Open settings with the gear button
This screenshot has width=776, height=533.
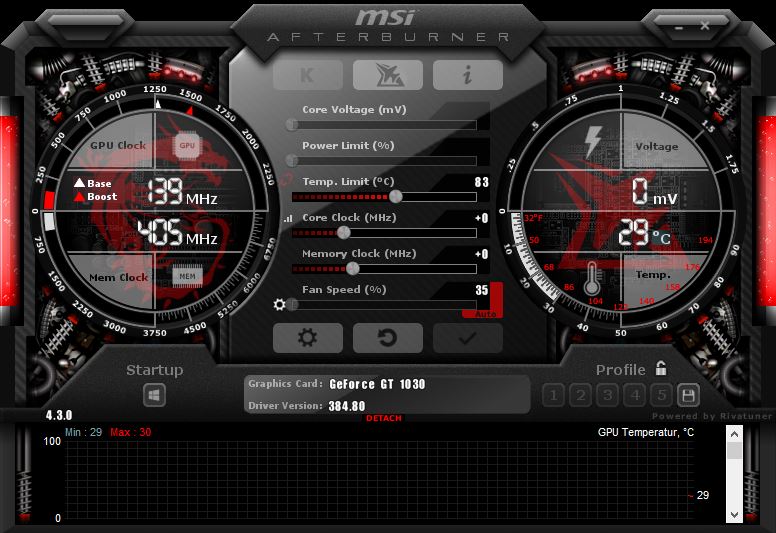click(x=307, y=338)
